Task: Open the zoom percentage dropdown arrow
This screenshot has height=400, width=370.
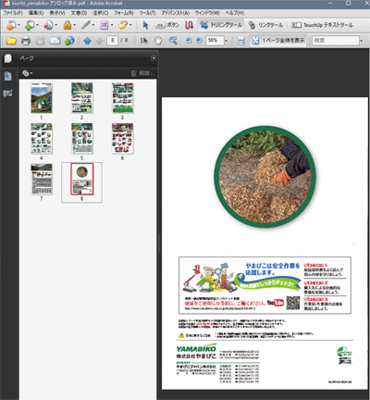Action: [226, 41]
